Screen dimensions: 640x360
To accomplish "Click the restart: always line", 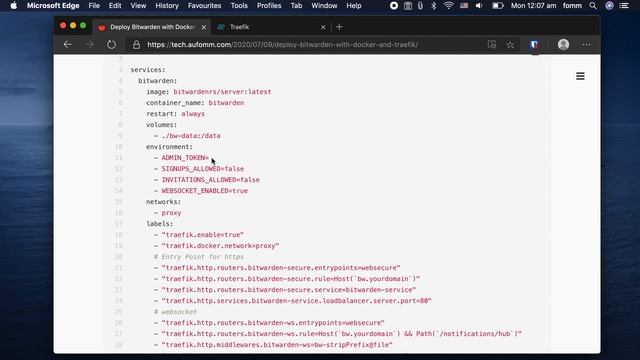I will [x=176, y=114].
